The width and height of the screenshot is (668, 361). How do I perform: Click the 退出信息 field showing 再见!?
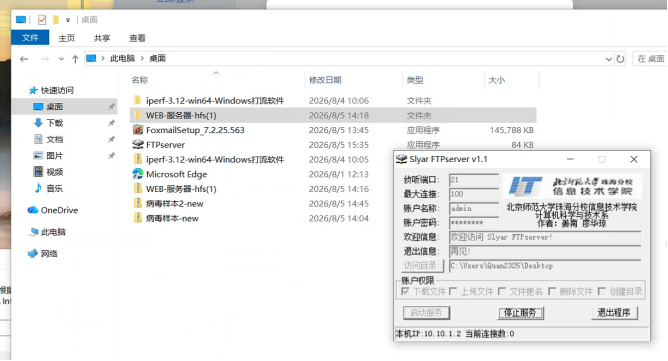click(545, 251)
